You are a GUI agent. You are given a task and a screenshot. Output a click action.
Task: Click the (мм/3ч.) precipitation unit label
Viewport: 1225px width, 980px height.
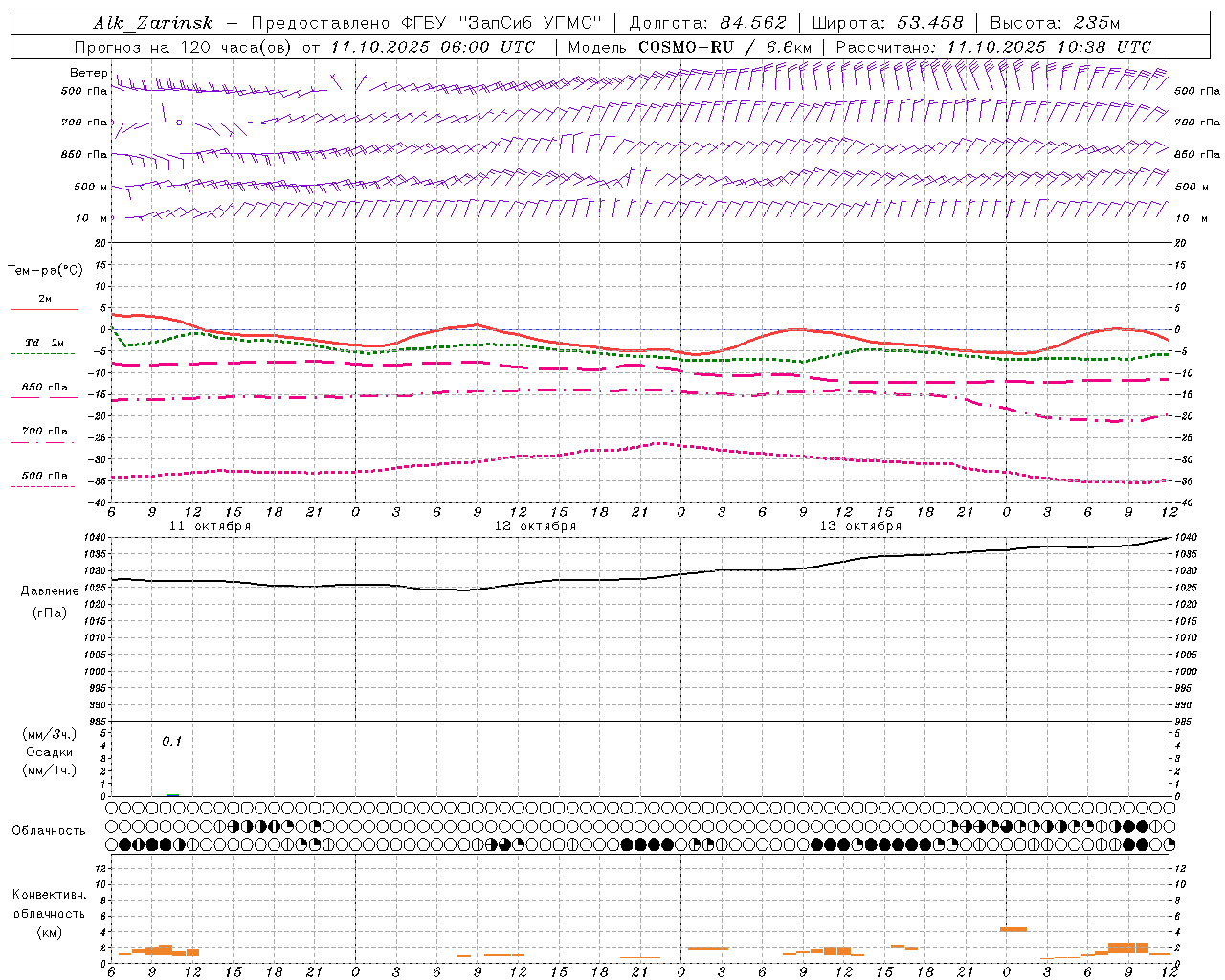click(50, 735)
